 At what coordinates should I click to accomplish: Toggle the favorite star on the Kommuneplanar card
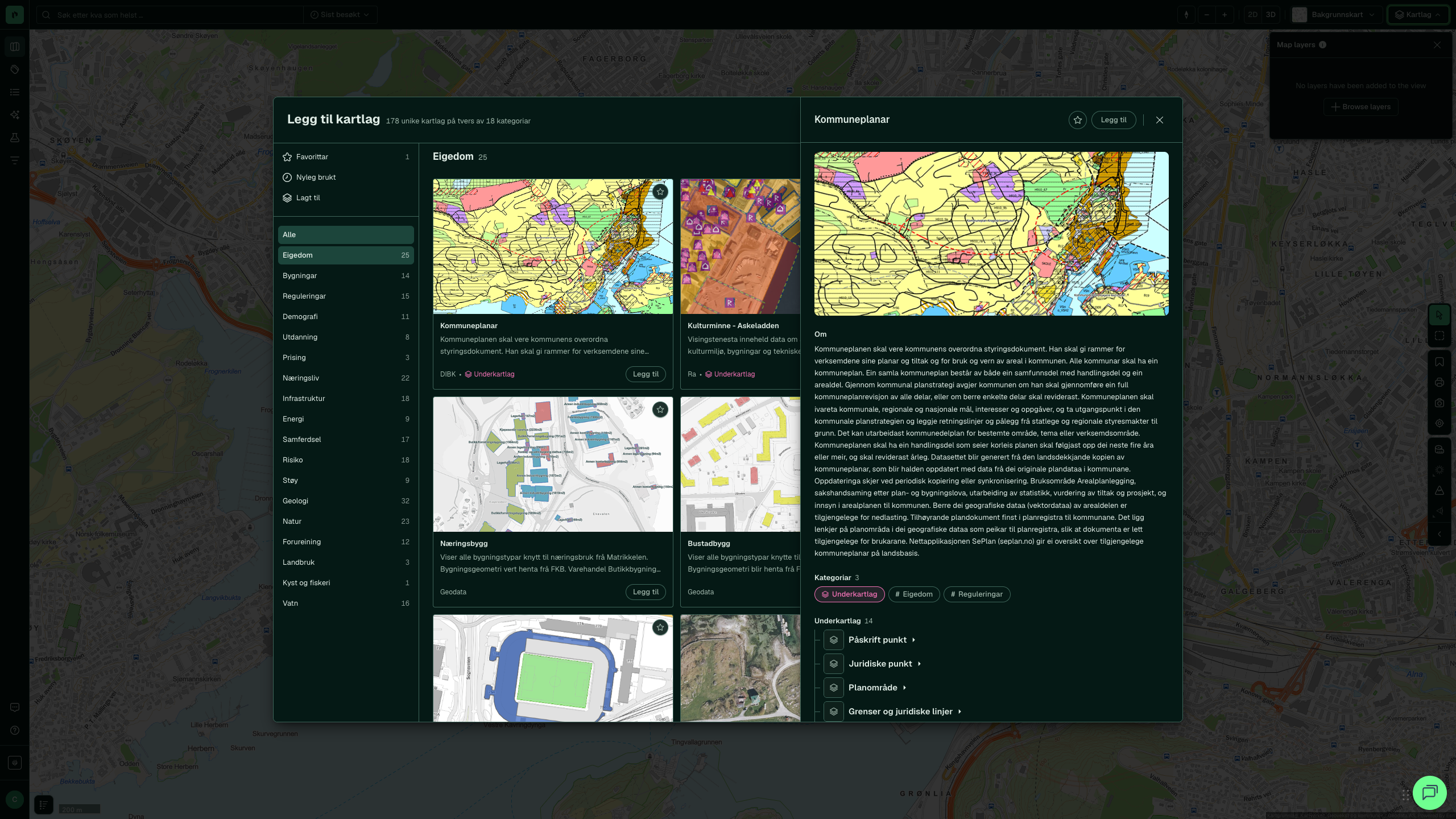coord(660,192)
